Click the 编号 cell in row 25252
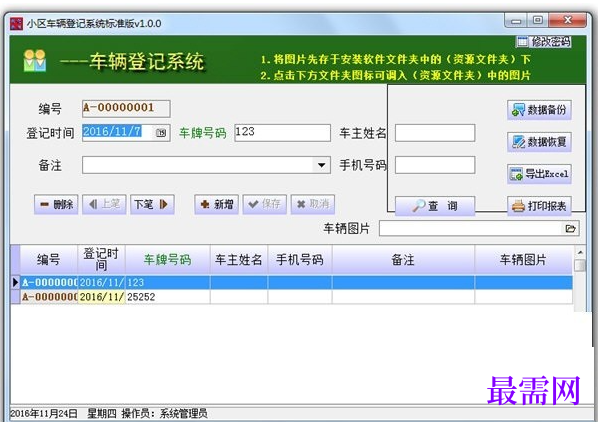The image size is (599, 422). point(49,297)
